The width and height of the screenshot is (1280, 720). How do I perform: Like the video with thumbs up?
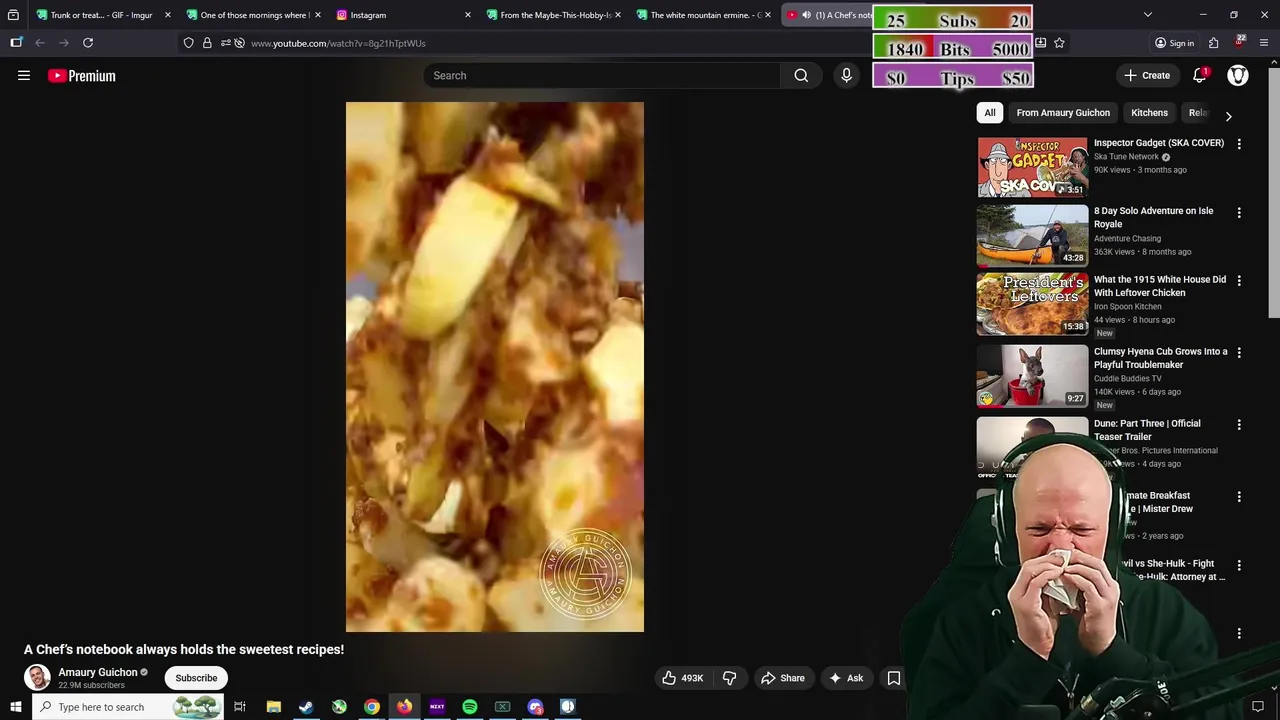[682, 678]
